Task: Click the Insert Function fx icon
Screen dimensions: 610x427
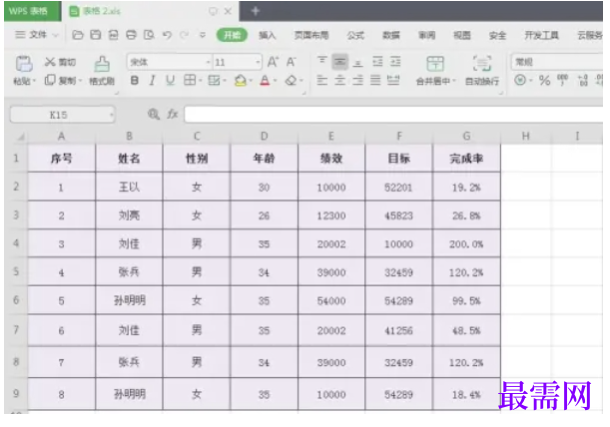Action: tap(172, 114)
